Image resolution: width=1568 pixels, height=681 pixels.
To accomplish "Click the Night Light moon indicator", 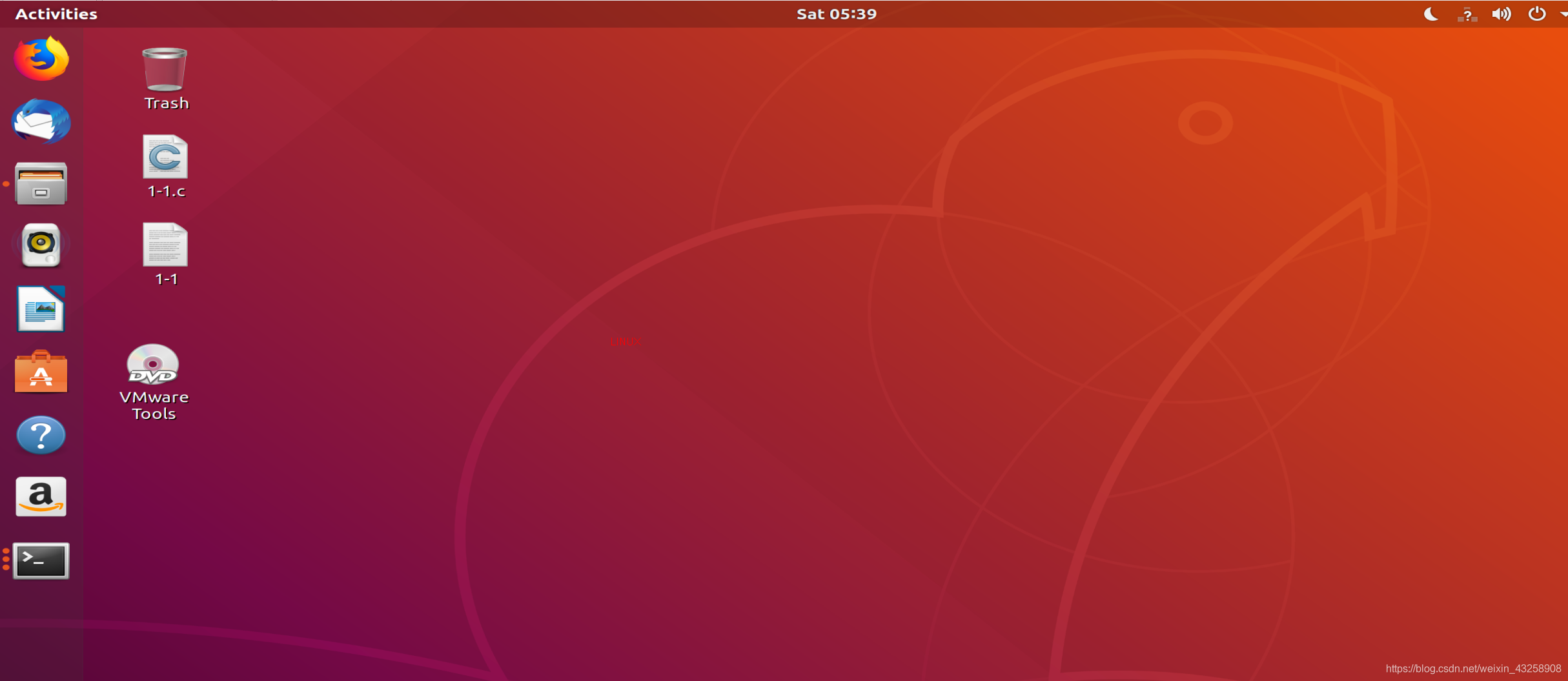I will pyautogui.click(x=1431, y=14).
